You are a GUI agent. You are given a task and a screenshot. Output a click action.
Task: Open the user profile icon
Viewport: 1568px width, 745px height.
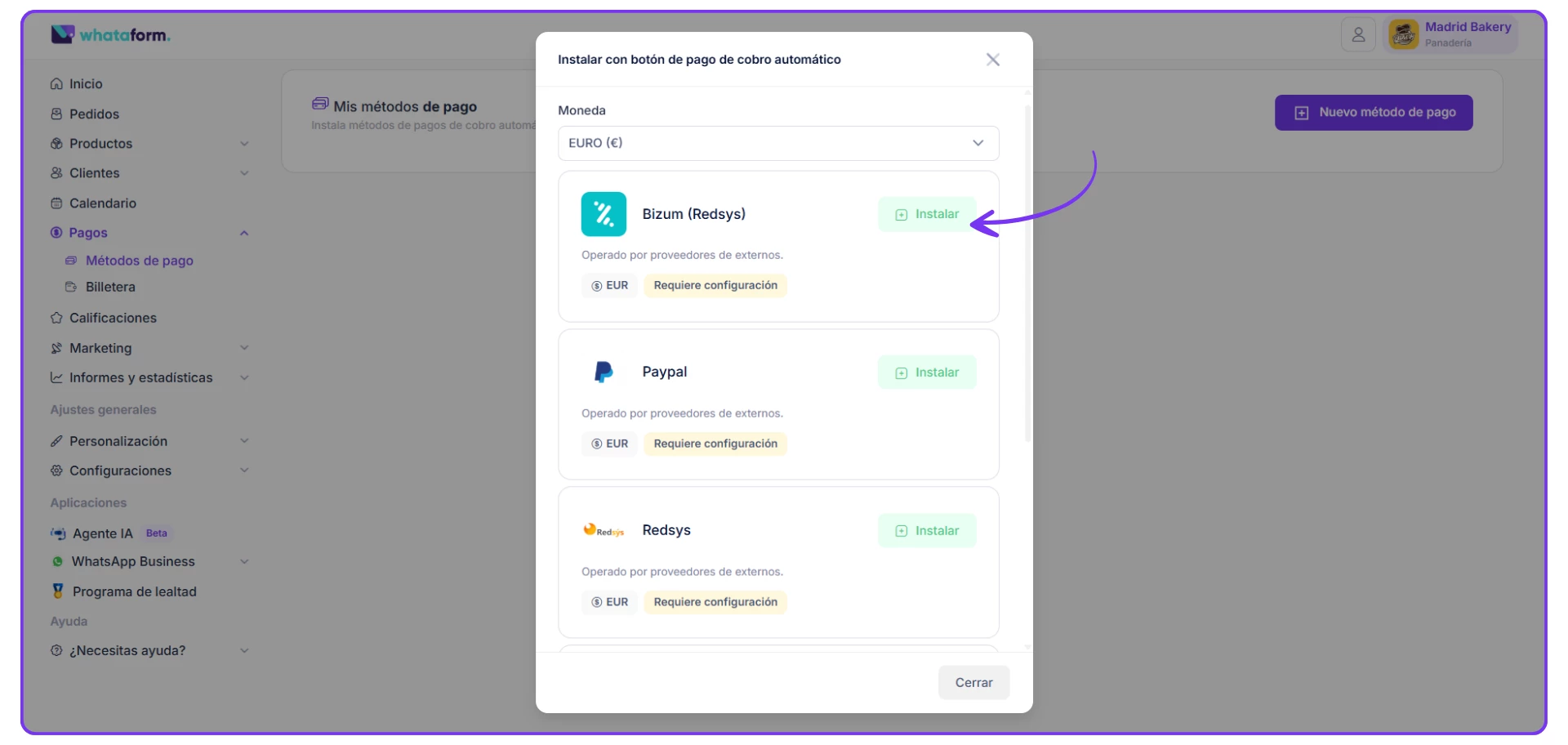pyautogui.click(x=1358, y=35)
